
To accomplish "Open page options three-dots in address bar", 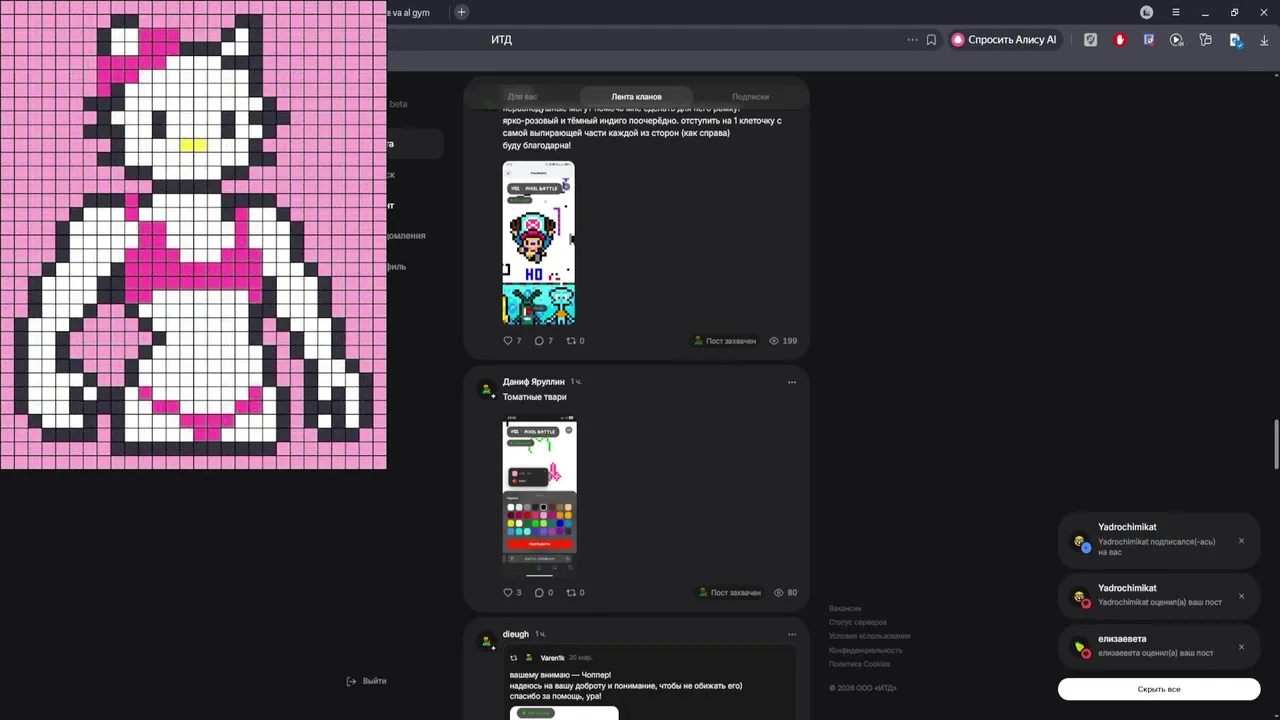I will click(912, 40).
